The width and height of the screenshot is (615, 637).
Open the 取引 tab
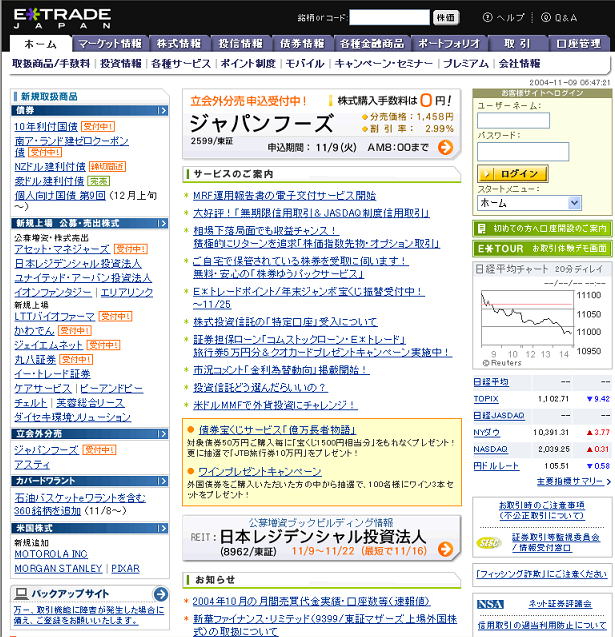[517, 44]
